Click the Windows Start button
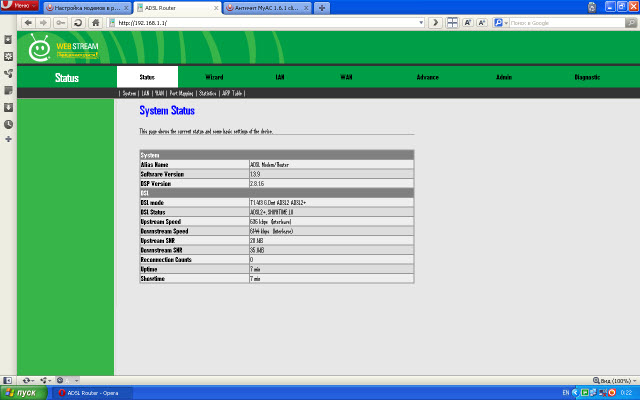This screenshot has height=400, width=640. pos(20,393)
